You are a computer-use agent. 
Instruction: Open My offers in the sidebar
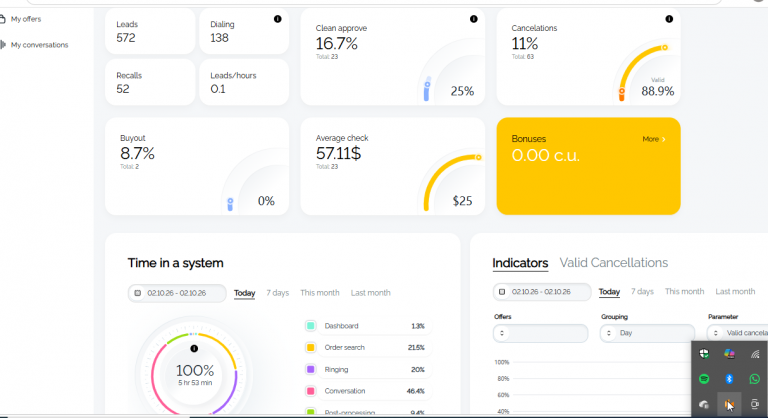26,19
